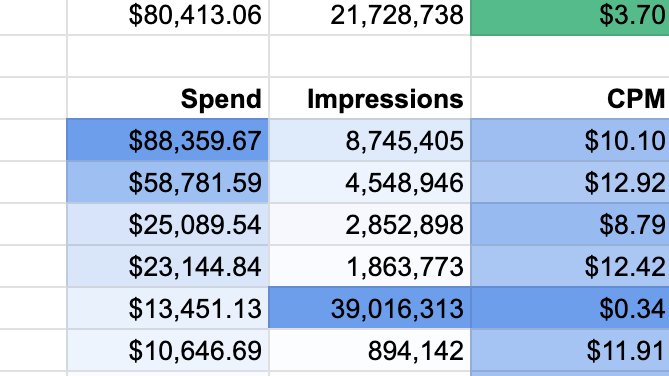Click the cell showing 21,728,738
The height and width of the screenshot is (376, 669).
369,17
